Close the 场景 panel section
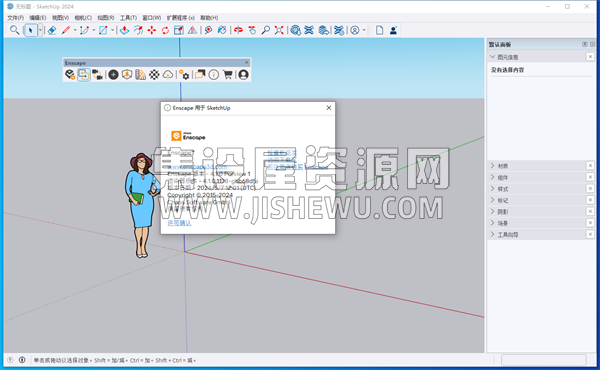The width and height of the screenshot is (600, 370). pos(590,223)
